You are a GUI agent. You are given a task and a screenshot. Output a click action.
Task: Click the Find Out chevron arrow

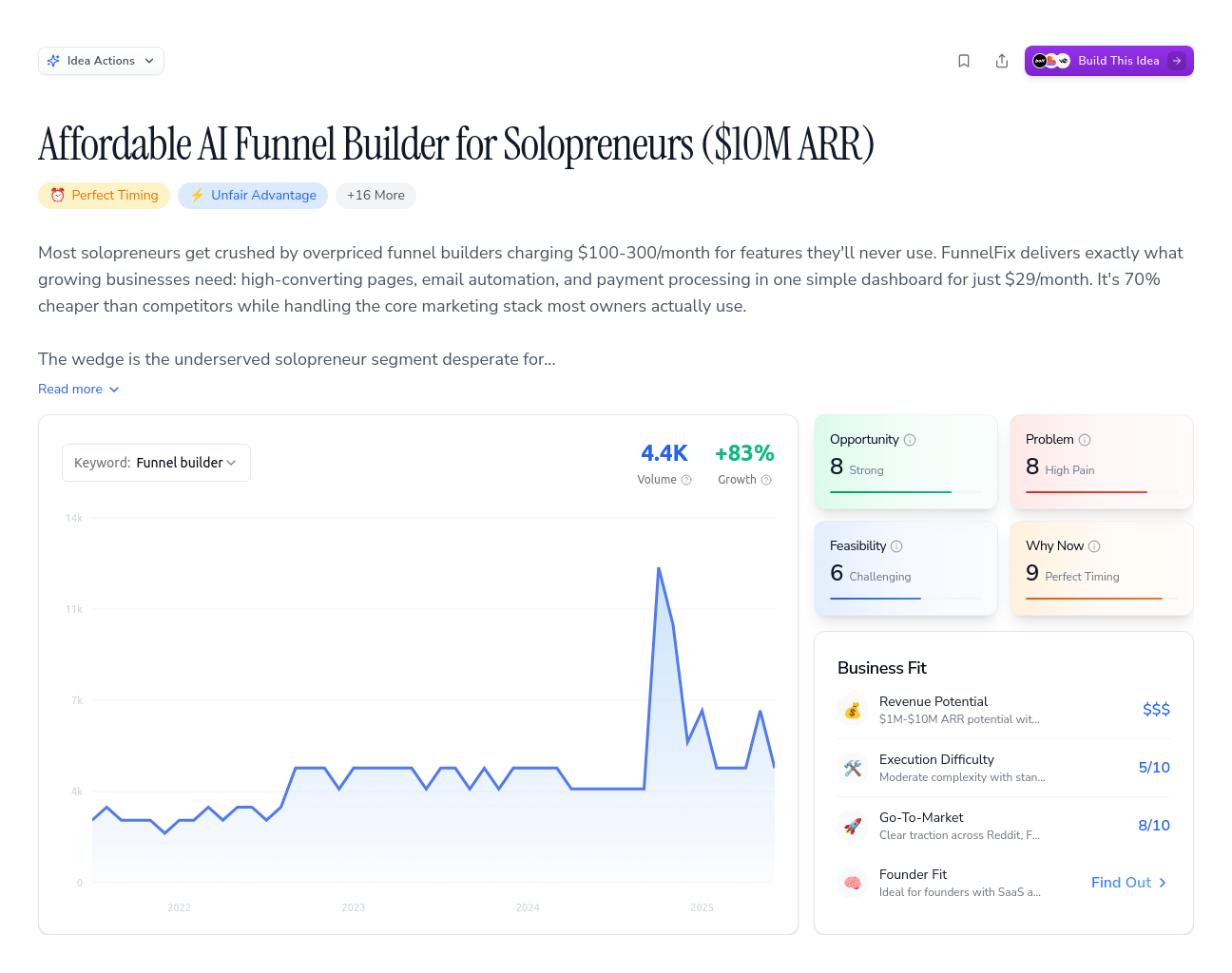[1163, 883]
